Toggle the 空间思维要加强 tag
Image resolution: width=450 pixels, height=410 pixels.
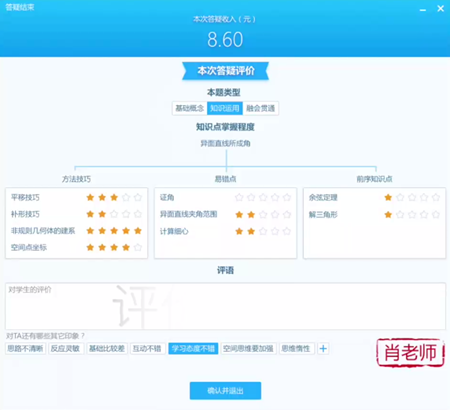(248, 349)
